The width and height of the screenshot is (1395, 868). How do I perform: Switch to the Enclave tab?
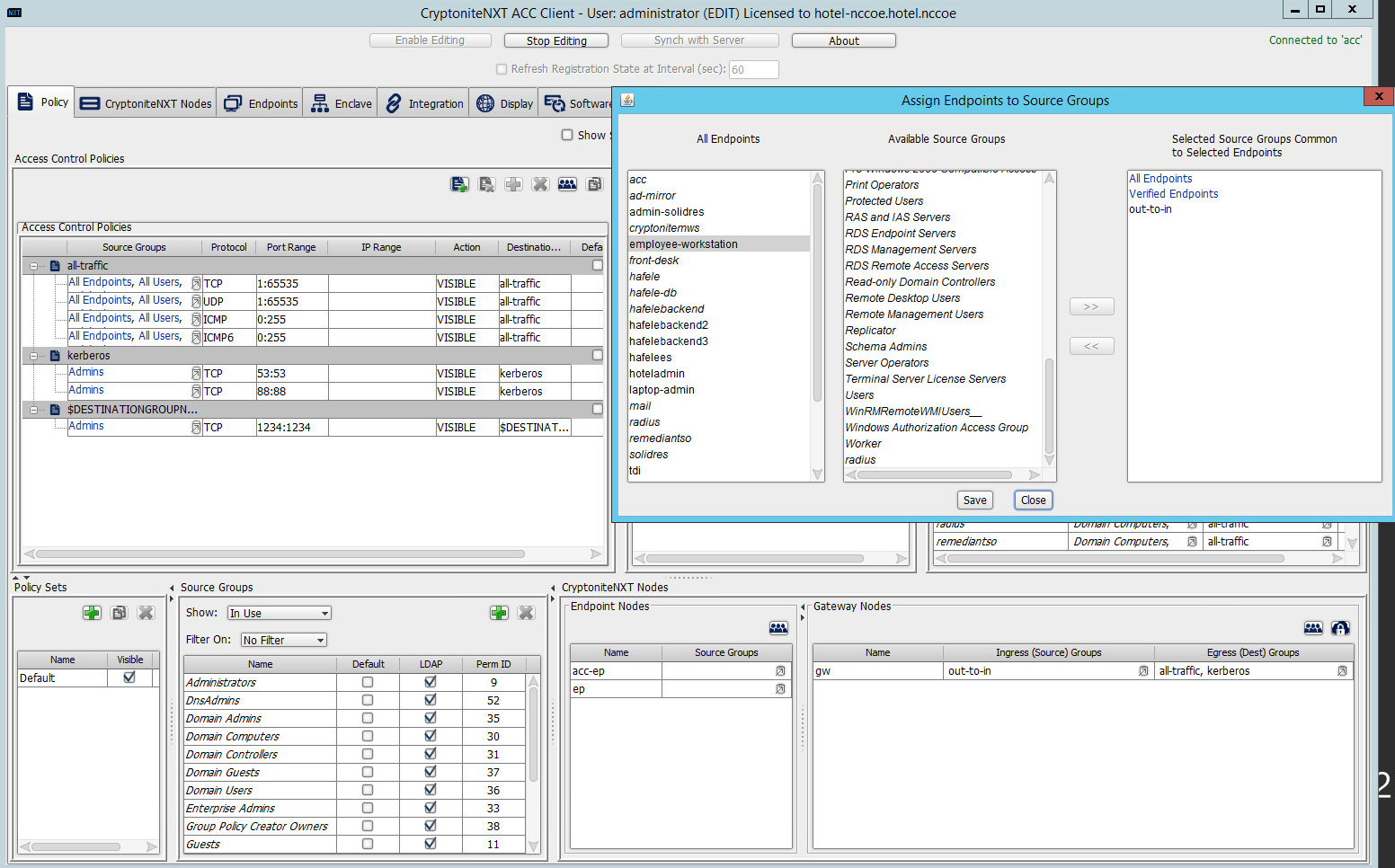tap(342, 103)
